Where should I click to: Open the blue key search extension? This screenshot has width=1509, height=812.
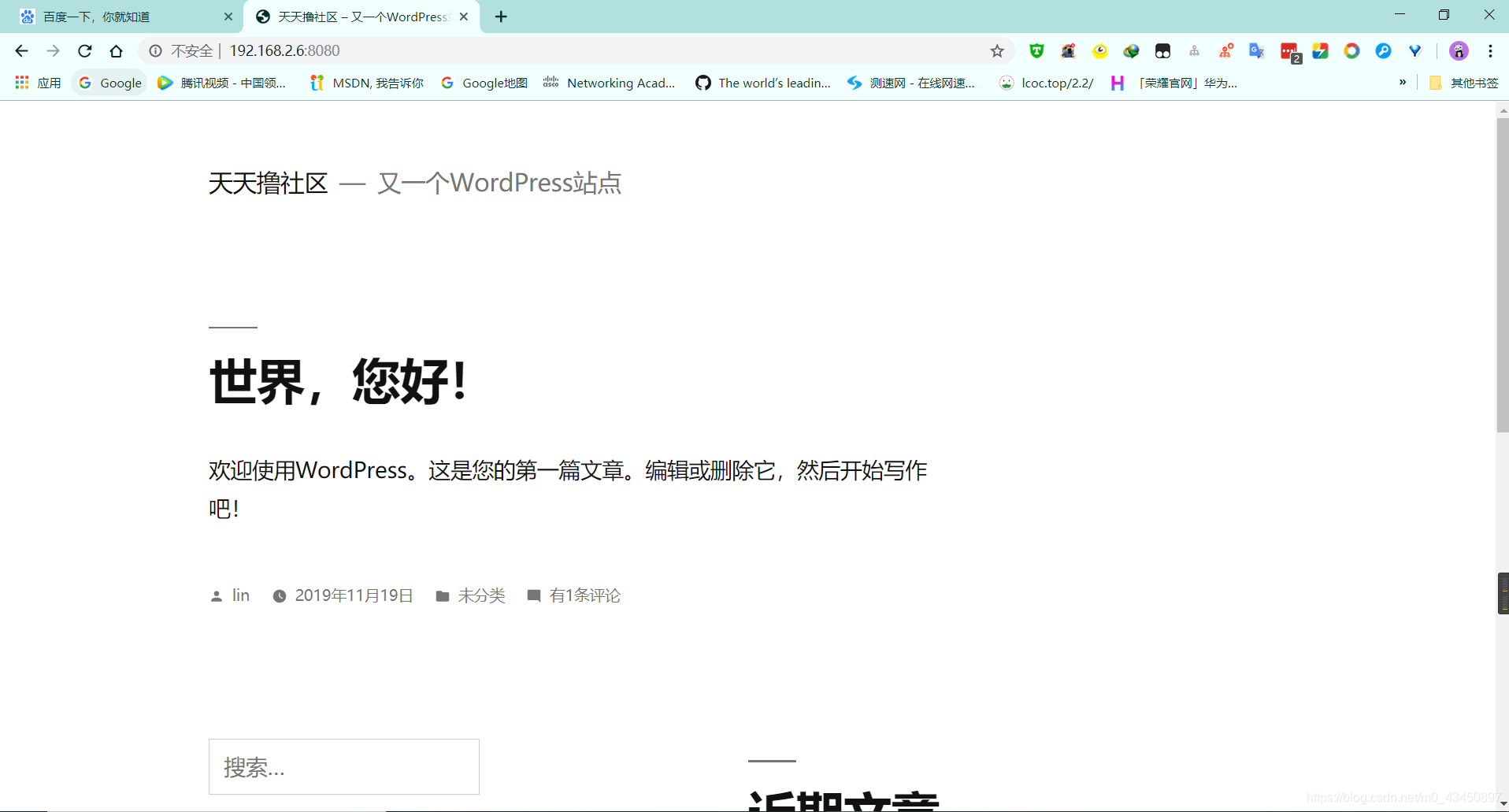(x=1383, y=51)
